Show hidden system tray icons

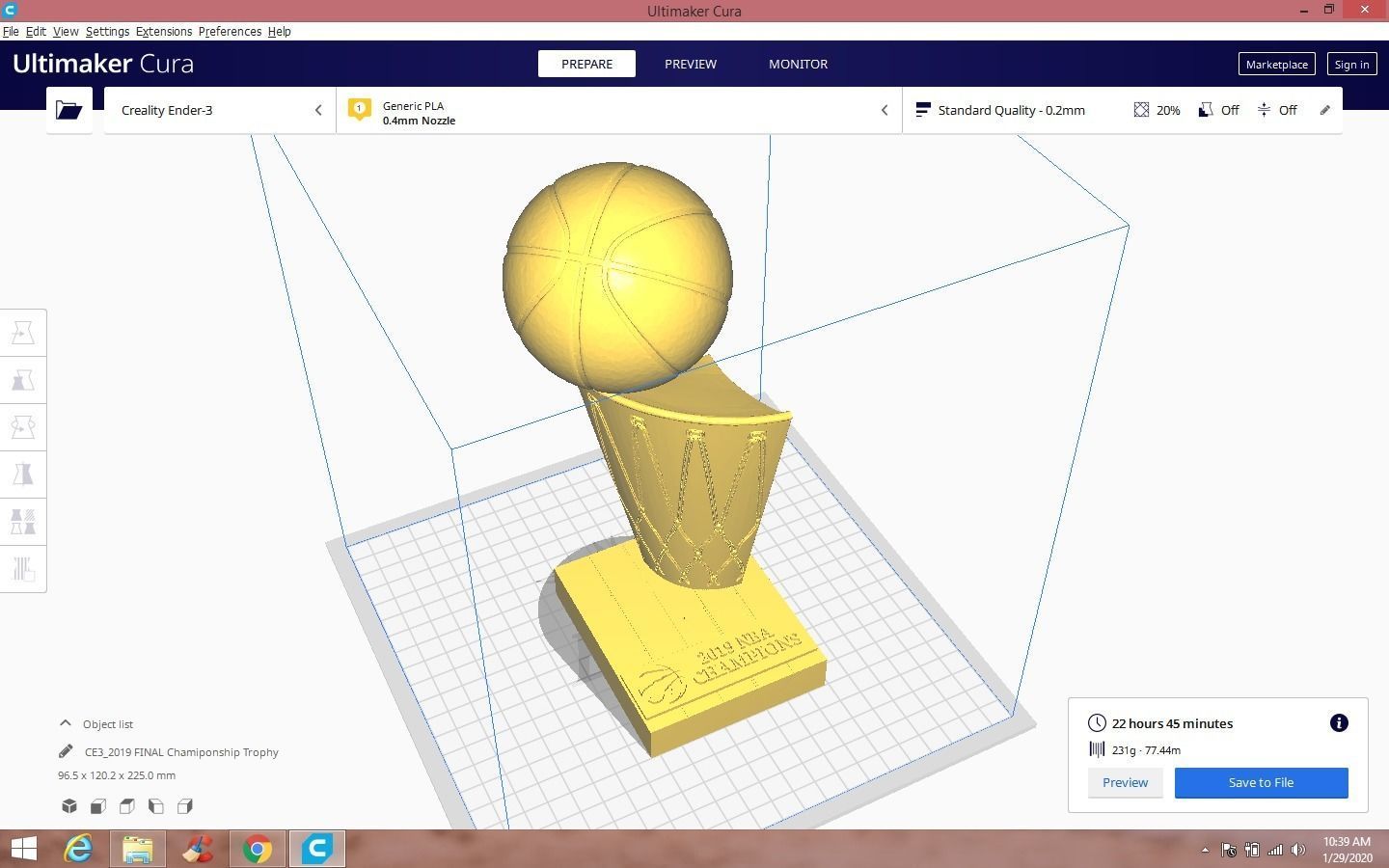pos(1205,850)
